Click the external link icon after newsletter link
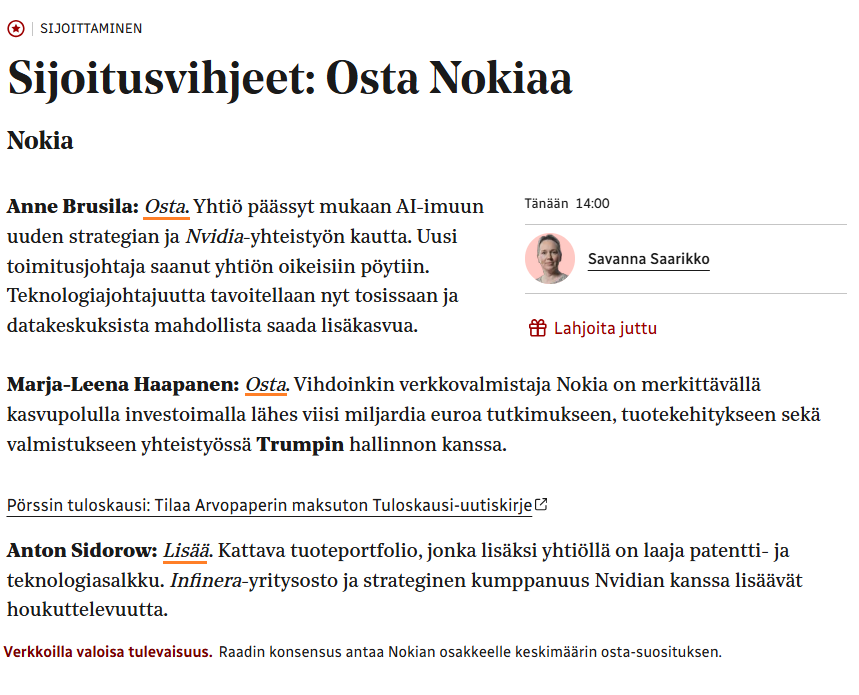The image size is (859, 695). 541,505
